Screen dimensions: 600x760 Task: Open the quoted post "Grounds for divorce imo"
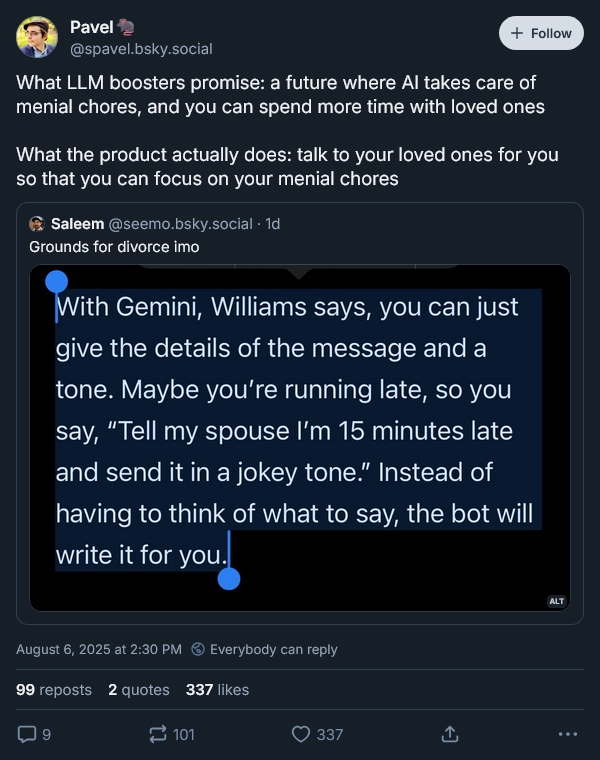(114, 246)
